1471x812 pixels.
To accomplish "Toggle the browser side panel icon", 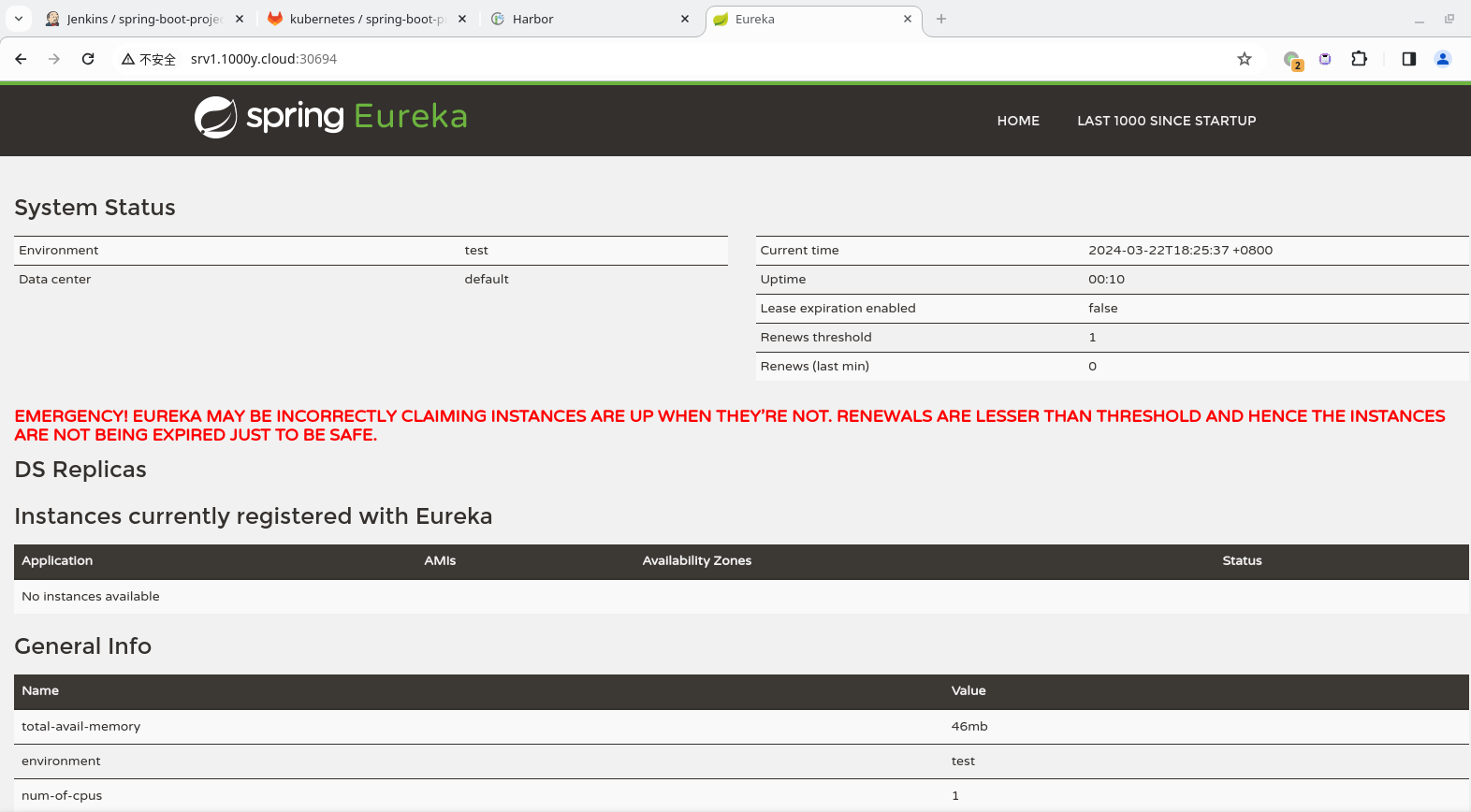I will tap(1409, 59).
